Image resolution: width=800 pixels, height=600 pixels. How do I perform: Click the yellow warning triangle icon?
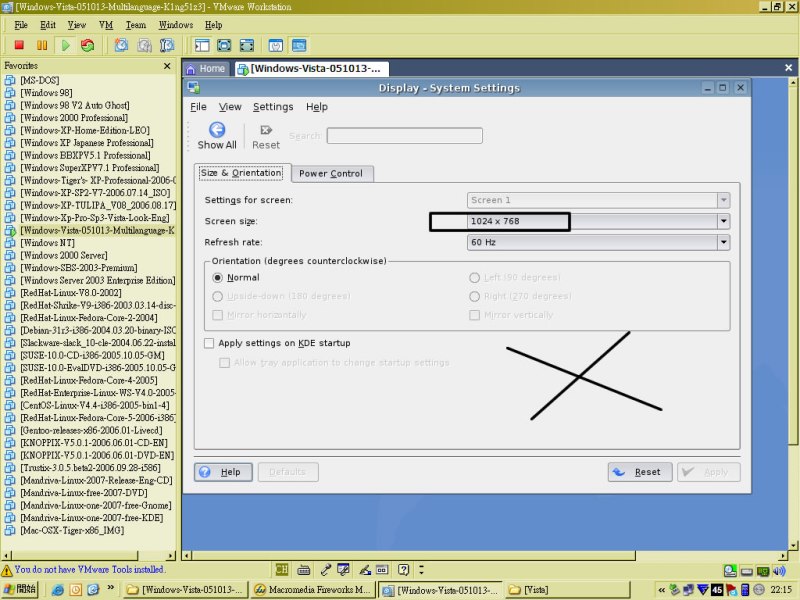click(x=7, y=570)
